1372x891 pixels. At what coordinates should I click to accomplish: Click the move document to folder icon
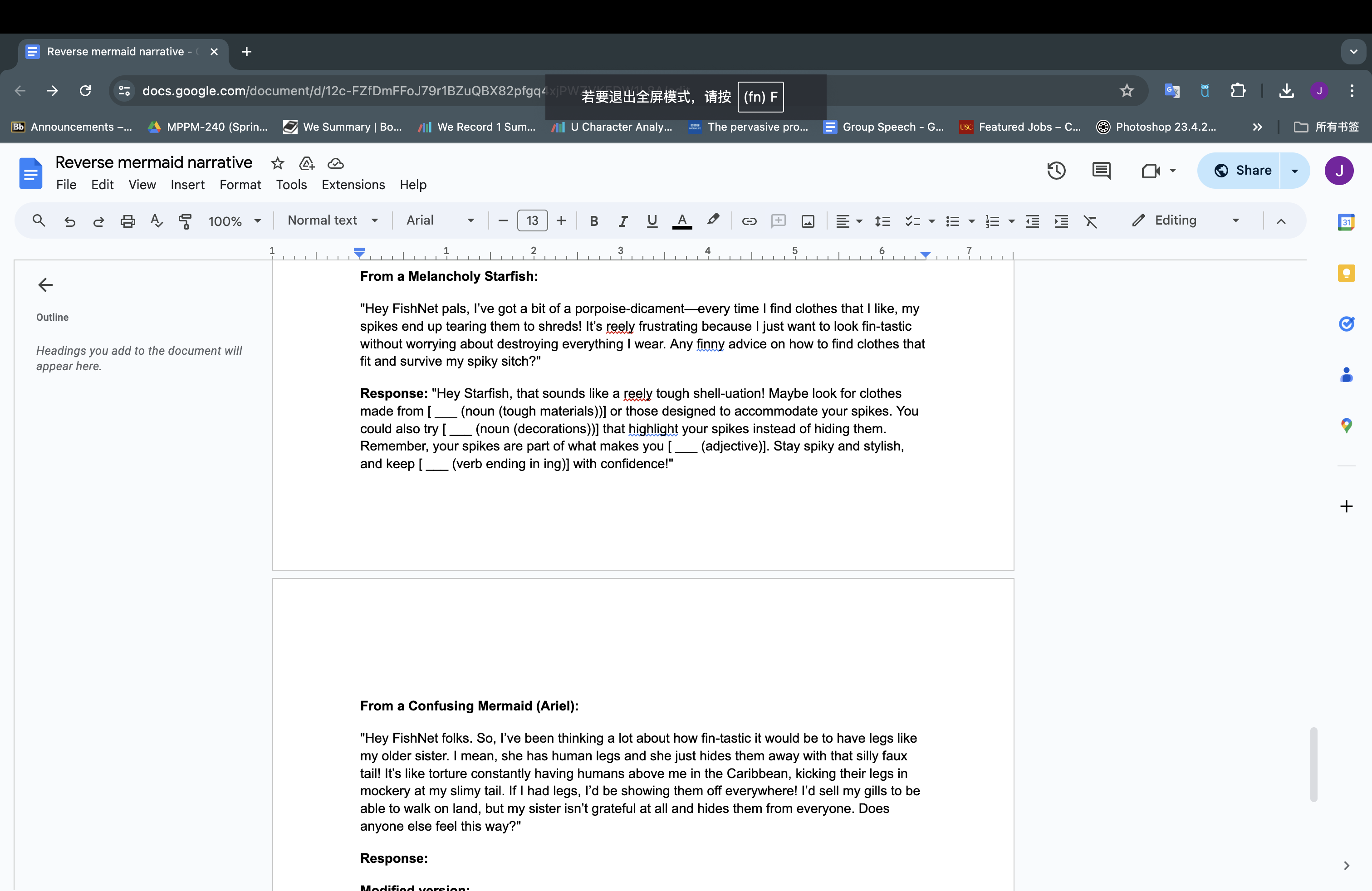(307, 163)
